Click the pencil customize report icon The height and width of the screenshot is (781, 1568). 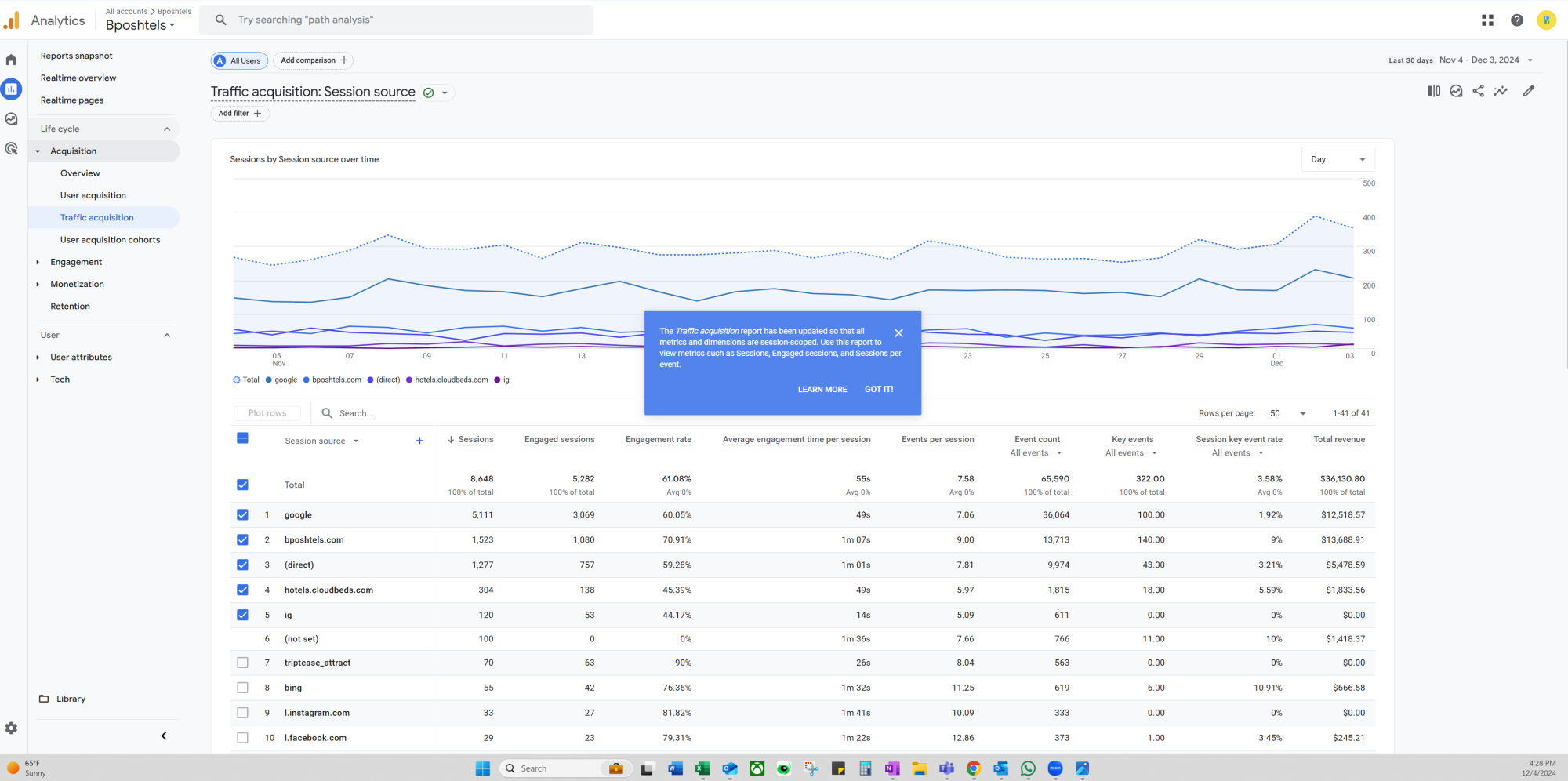pyautogui.click(x=1529, y=91)
